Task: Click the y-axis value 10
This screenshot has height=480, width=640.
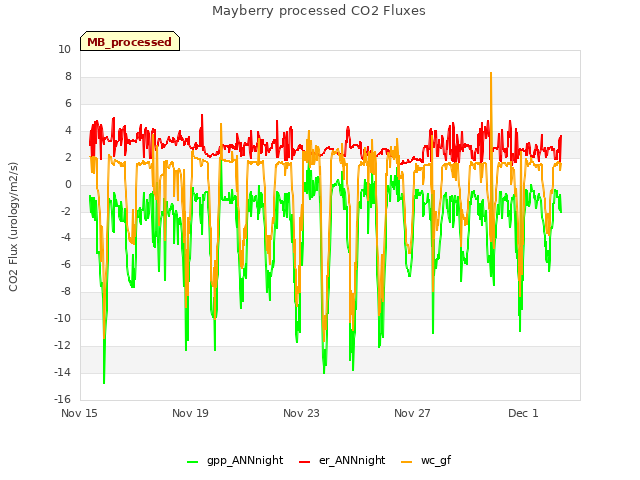Action: pyautogui.click(x=64, y=50)
